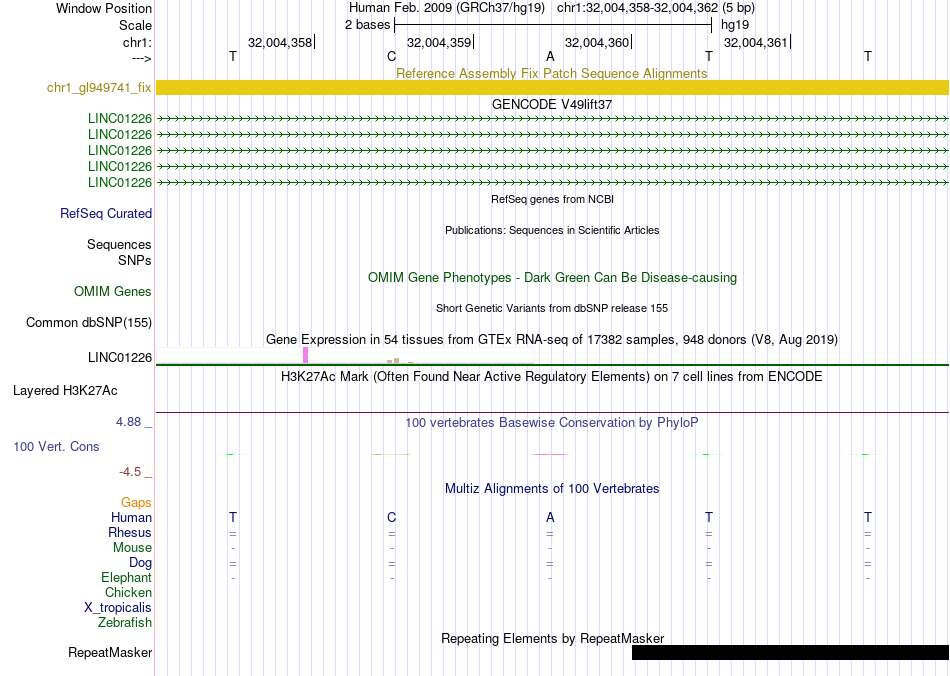The width and height of the screenshot is (950, 676).
Task: Open the H3K27Ac Mark track title
Action: pyautogui.click(x=551, y=377)
